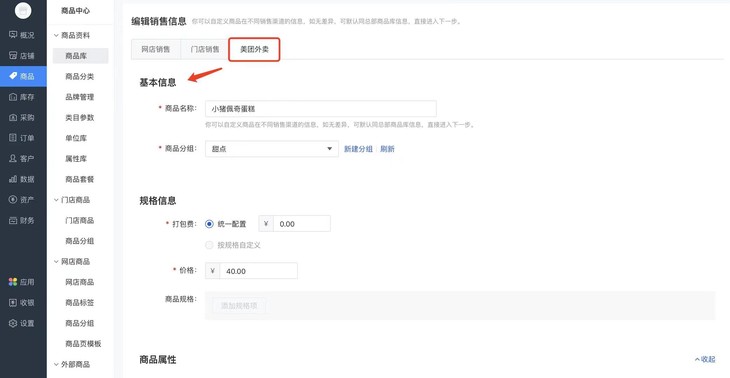Click the disabled 添加规格项 button
730x378 pixels.
tap(239, 306)
